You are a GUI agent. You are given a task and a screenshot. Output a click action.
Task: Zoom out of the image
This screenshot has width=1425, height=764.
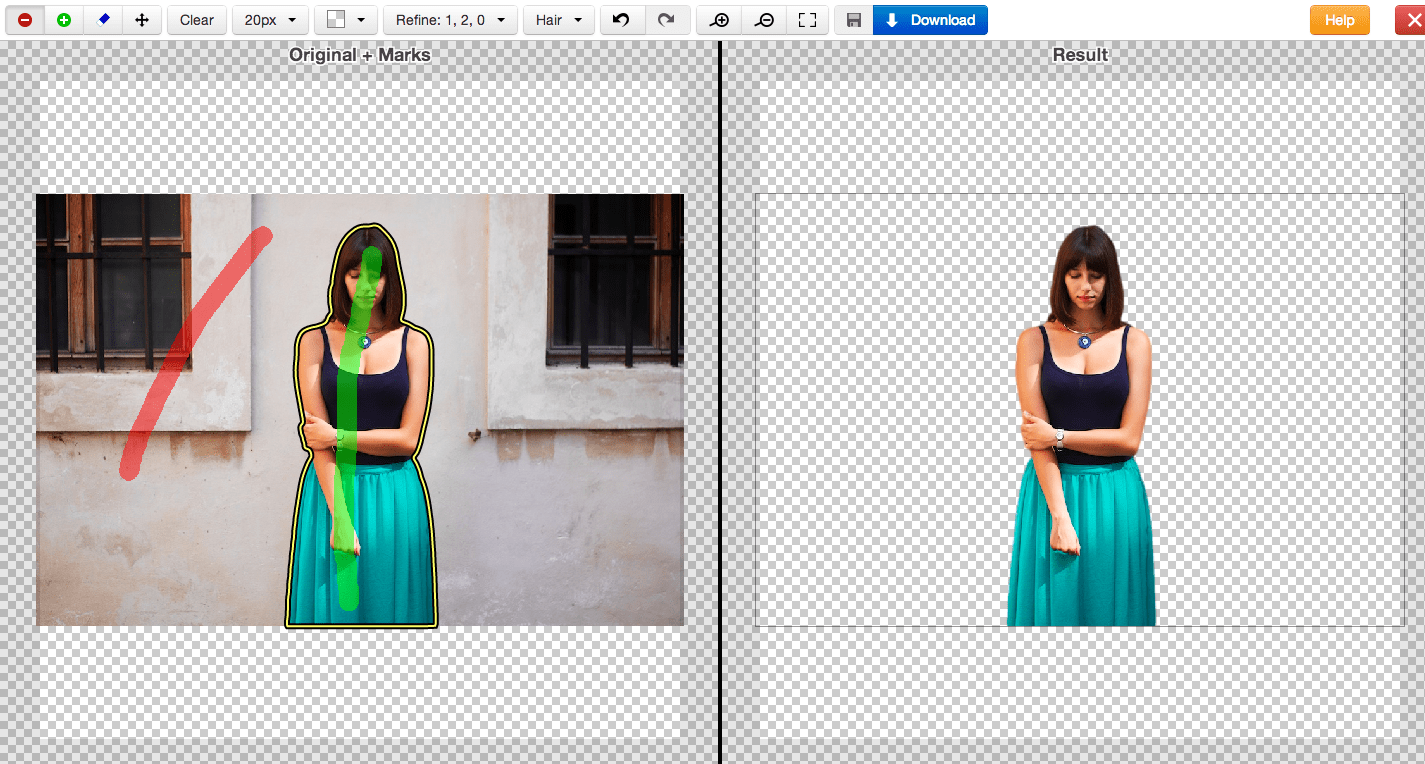[764, 20]
